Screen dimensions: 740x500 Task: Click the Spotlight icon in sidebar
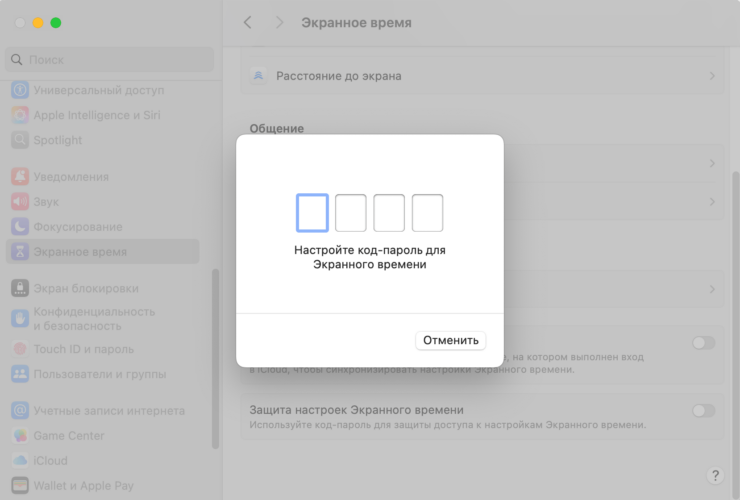[20, 140]
